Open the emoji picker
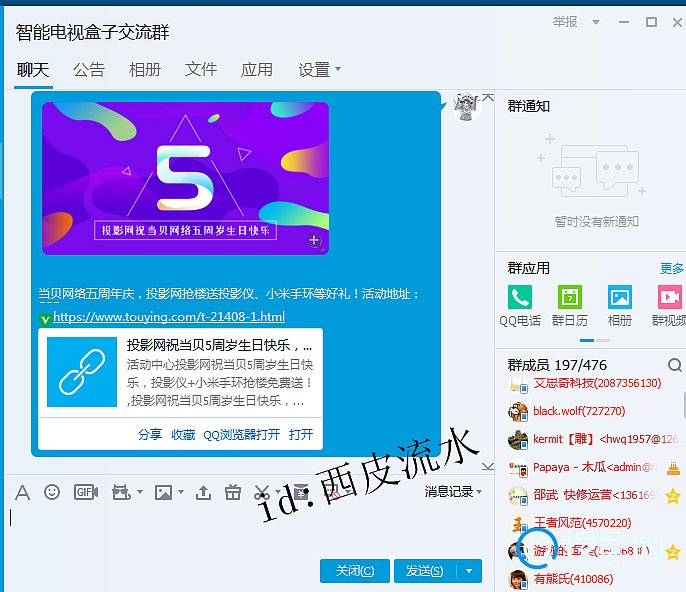686x592 pixels. [52, 492]
